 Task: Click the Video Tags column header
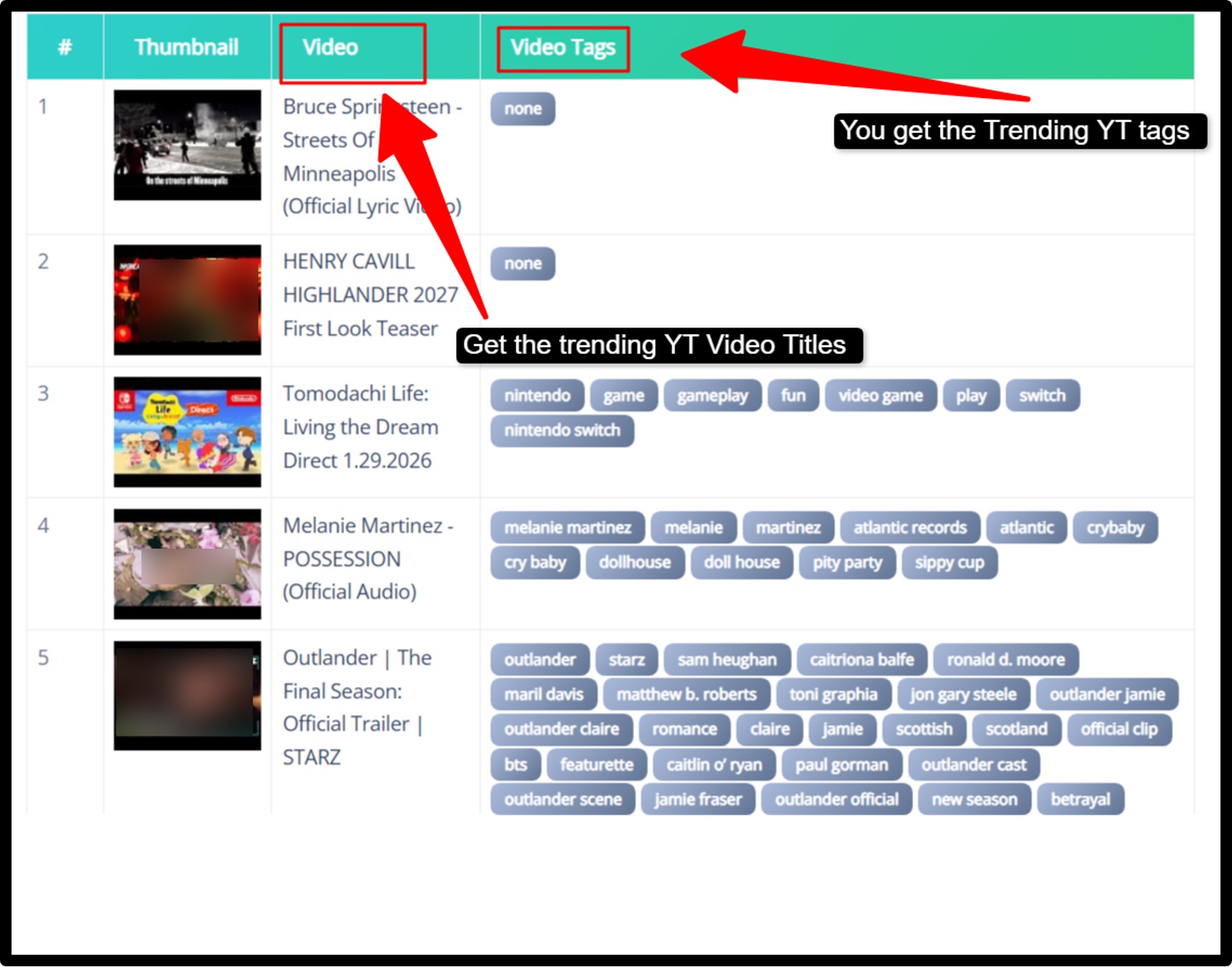(x=563, y=48)
